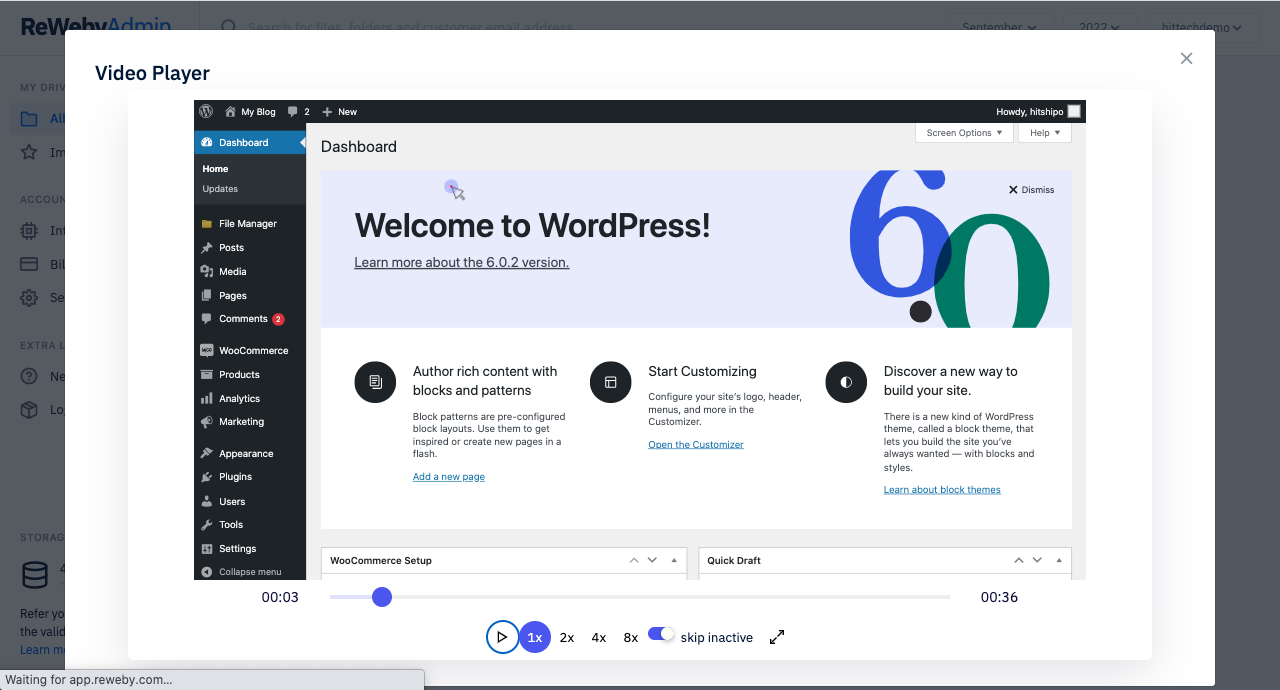Click the Learn about block themes link

point(942,490)
